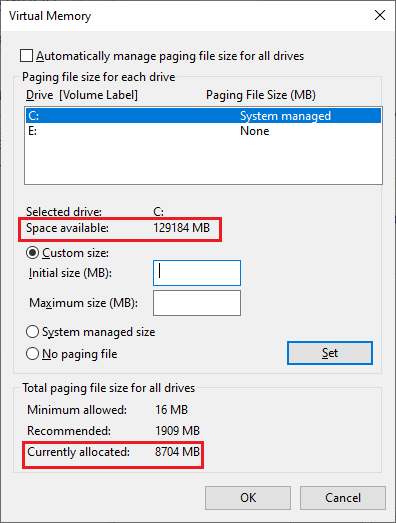Focus the Maximum size (MB) text box
The height and width of the screenshot is (523, 396).
[x=197, y=303]
